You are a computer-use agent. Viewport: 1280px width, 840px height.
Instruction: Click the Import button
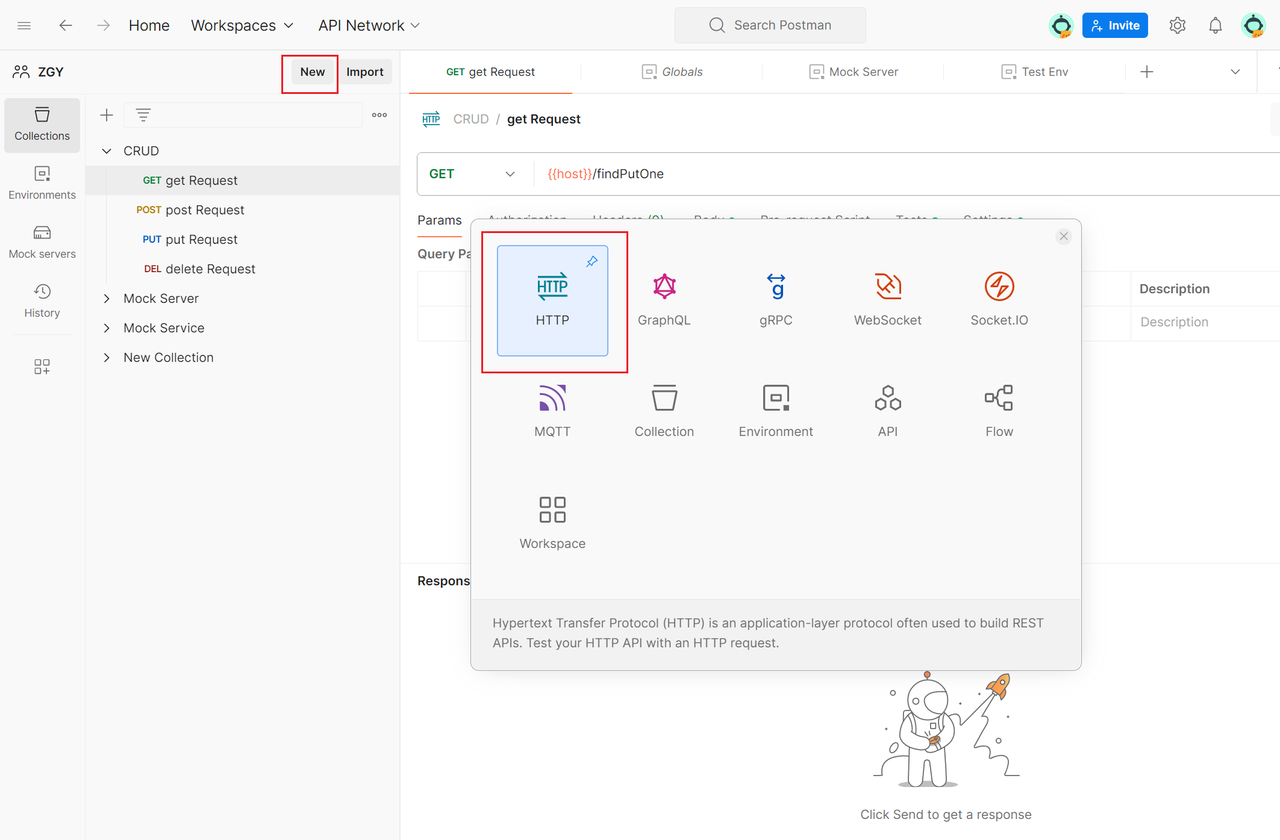(365, 72)
